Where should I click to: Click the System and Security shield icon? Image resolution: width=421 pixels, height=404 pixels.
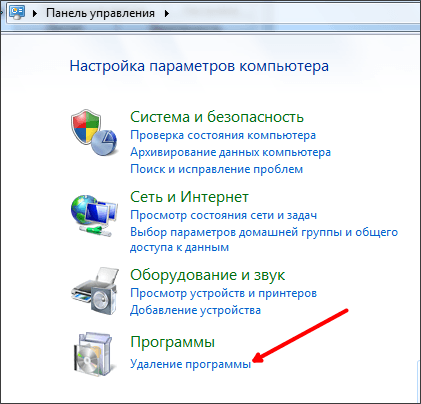click(x=94, y=132)
